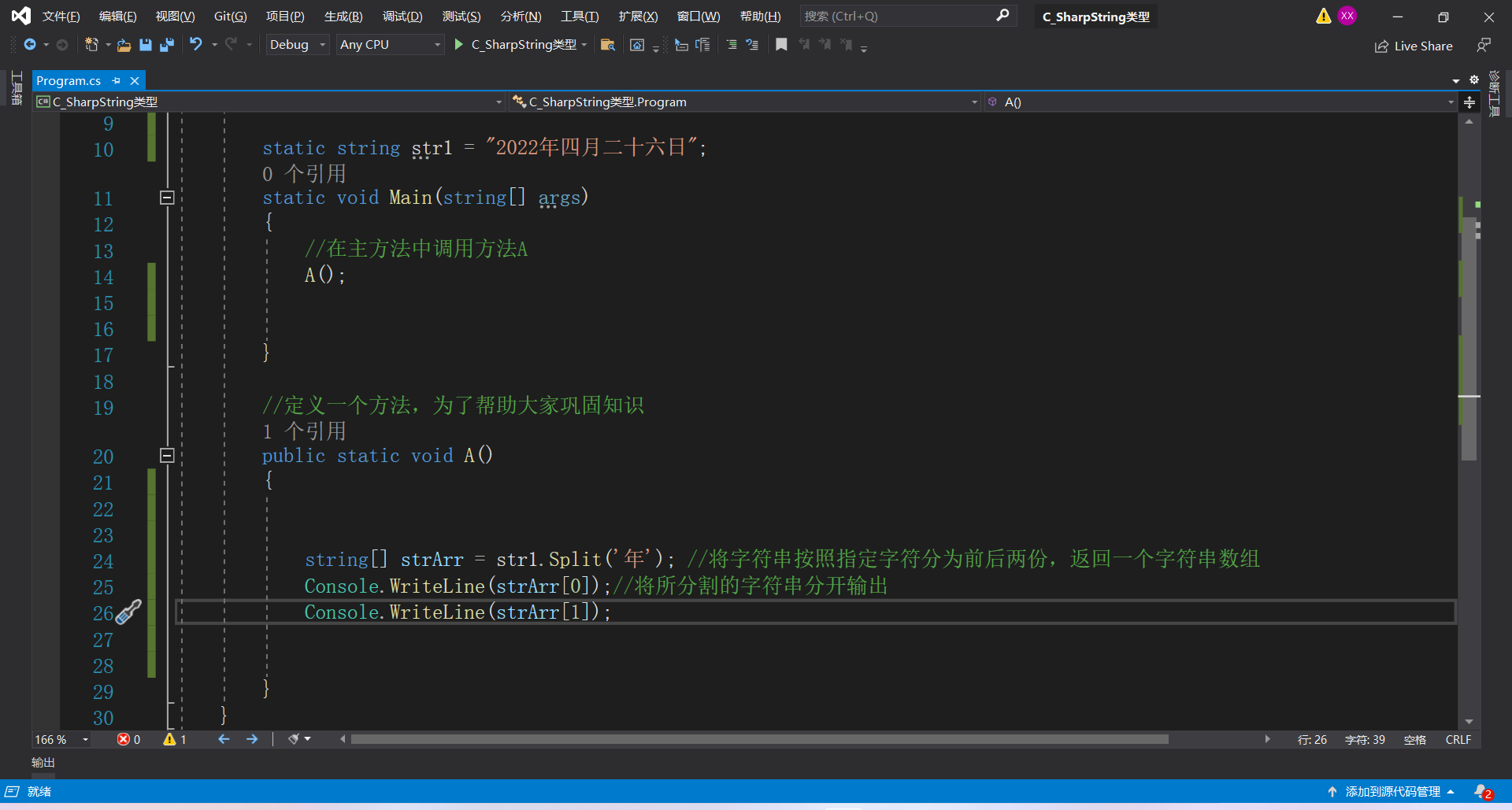Click 添加到源代码管理 in status bar

(1392, 792)
